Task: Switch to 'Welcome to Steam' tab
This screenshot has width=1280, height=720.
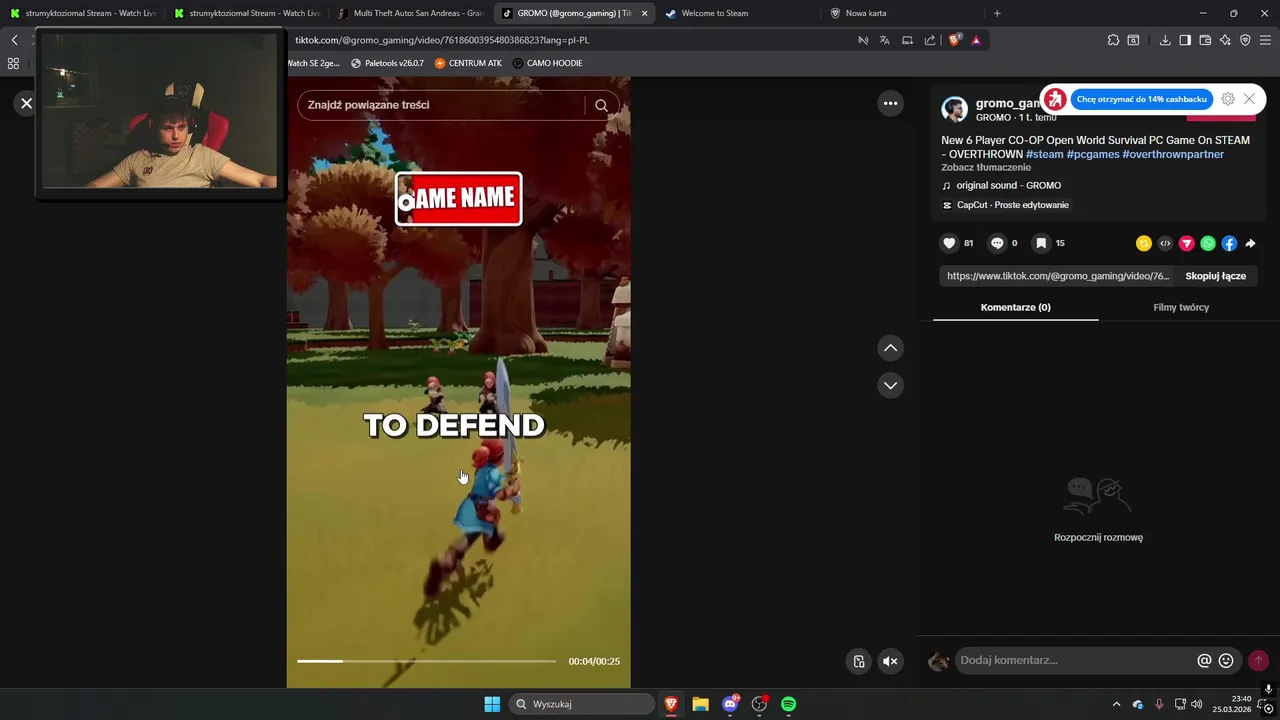Action: (x=738, y=13)
